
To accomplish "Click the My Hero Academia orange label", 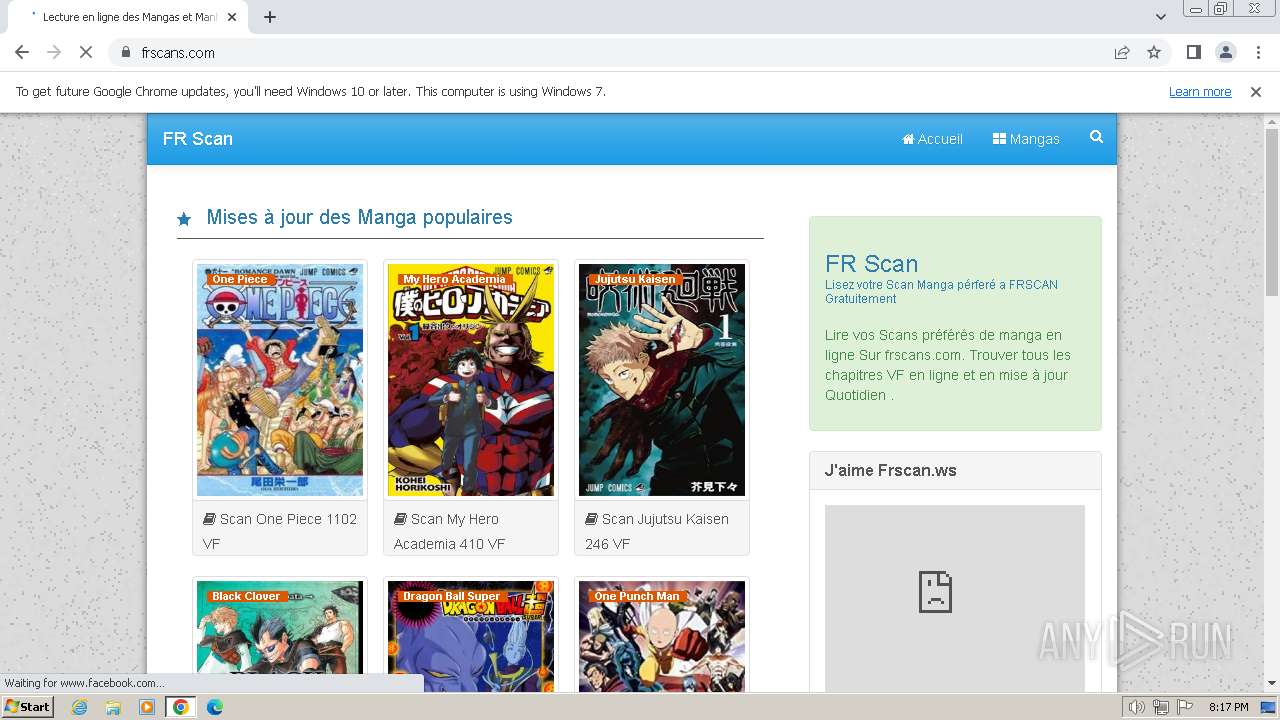I will click(454, 279).
